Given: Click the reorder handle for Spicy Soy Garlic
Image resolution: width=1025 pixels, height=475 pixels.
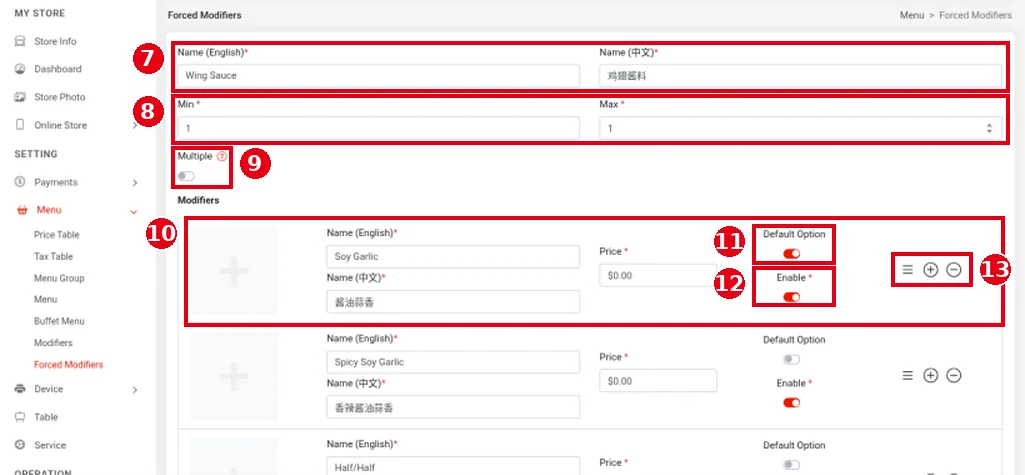Looking at the screenshot, I should 907,375.
